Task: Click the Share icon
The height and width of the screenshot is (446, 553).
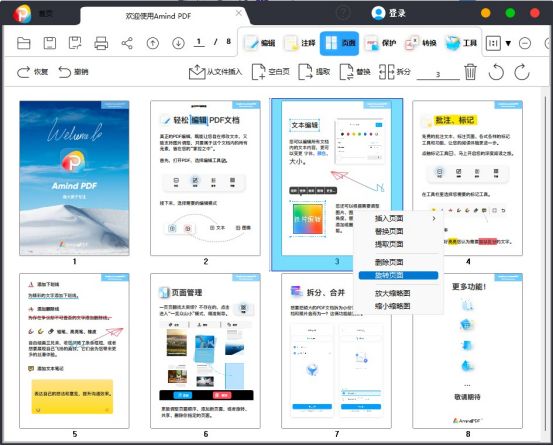Action: point(127,43)
